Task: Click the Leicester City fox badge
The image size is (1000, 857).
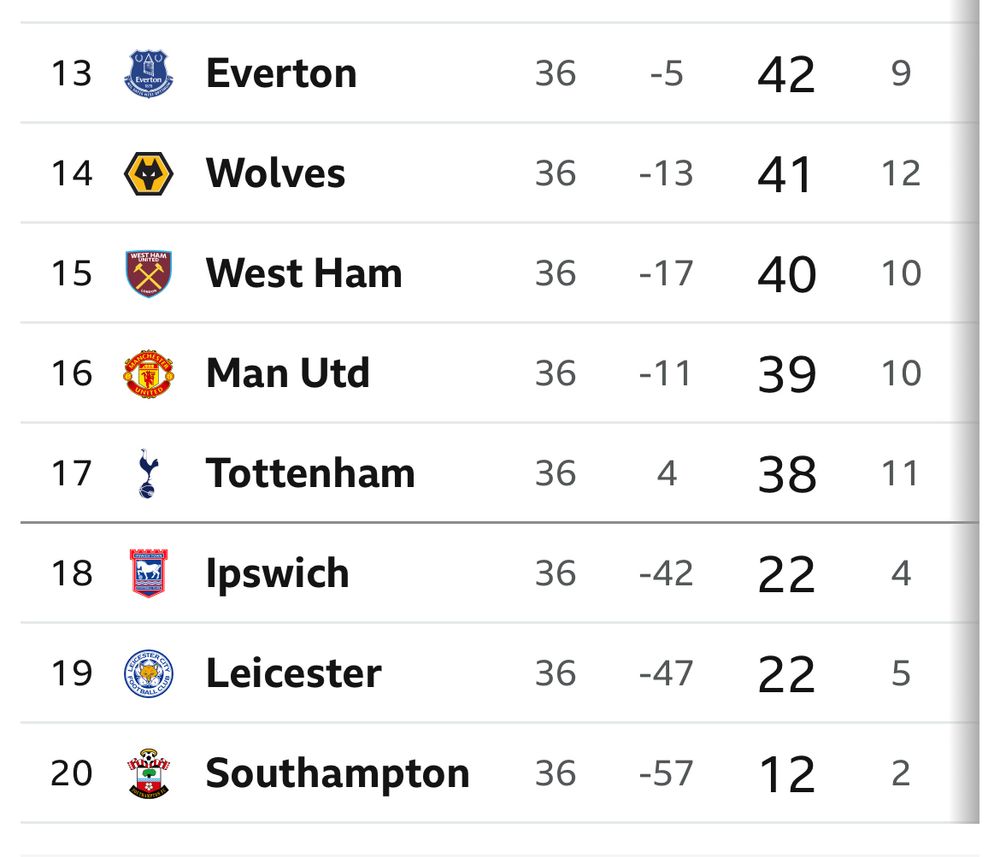Action: pos(149,673)
